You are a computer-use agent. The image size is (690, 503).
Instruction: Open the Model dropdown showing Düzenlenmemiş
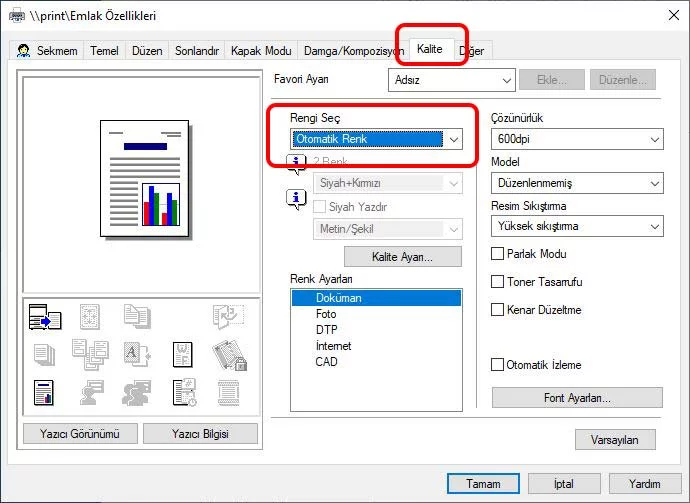(x=577, y=183)
